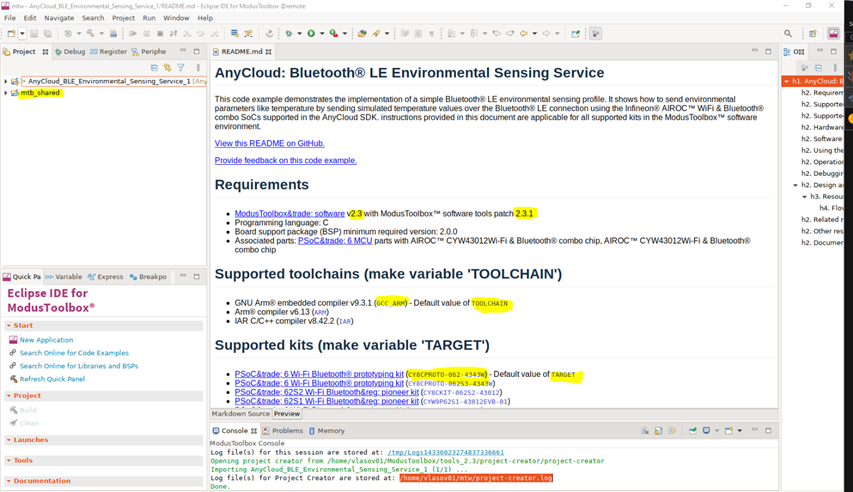
Task: Switch to the Memory tab
Action: click(x=326, y=430)
